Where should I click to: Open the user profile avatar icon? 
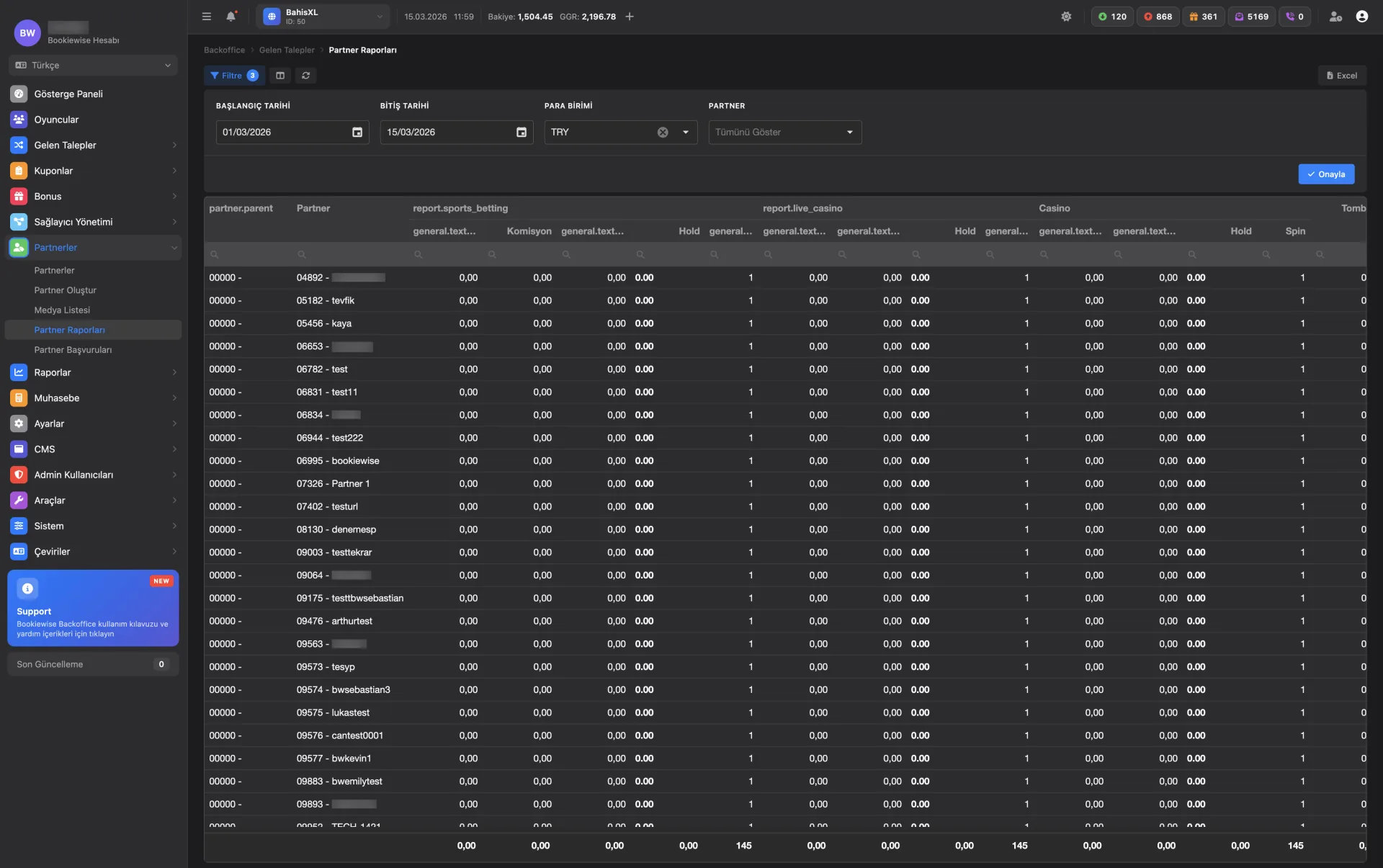coord(1361,17)
